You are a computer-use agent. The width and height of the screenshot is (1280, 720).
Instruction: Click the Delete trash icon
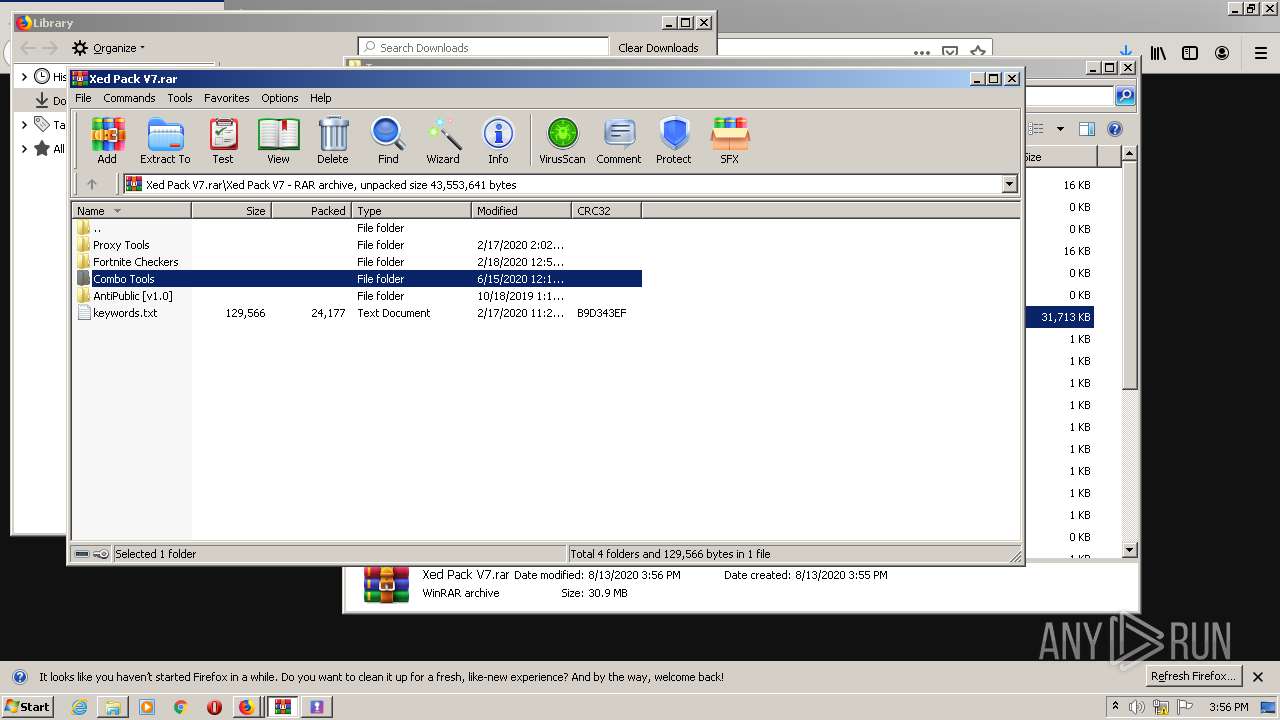pos(333,140)
